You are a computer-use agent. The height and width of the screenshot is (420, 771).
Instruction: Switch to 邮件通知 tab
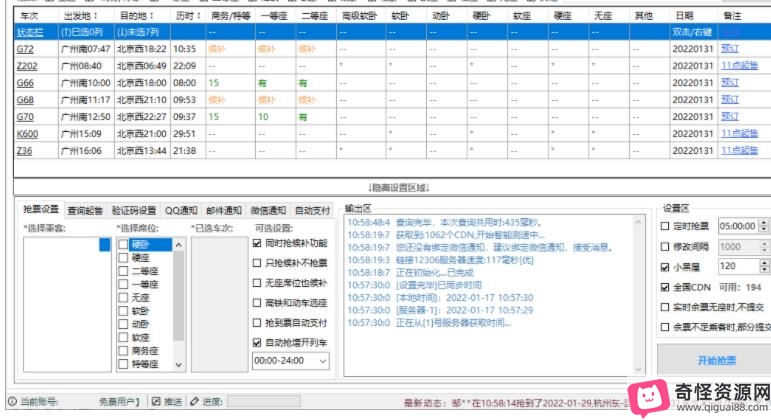224,210
